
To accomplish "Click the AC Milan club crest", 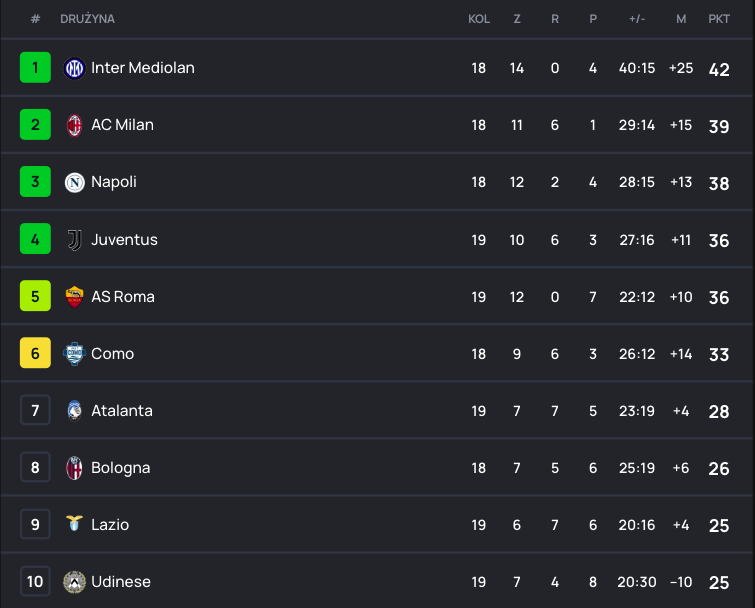I will pyautogui.click(x=74, y=125).
